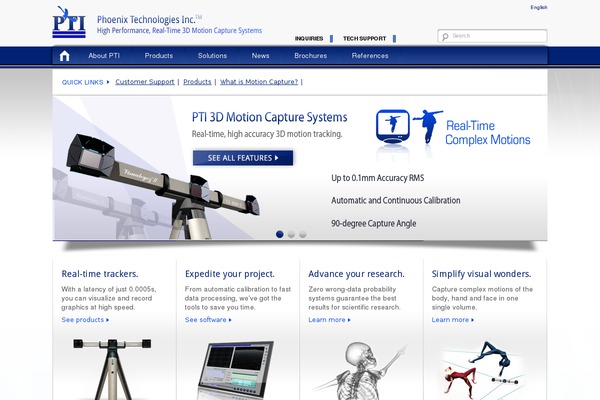Click See software link
Viewport: 600px width, 400px height.
click(208, 320)
